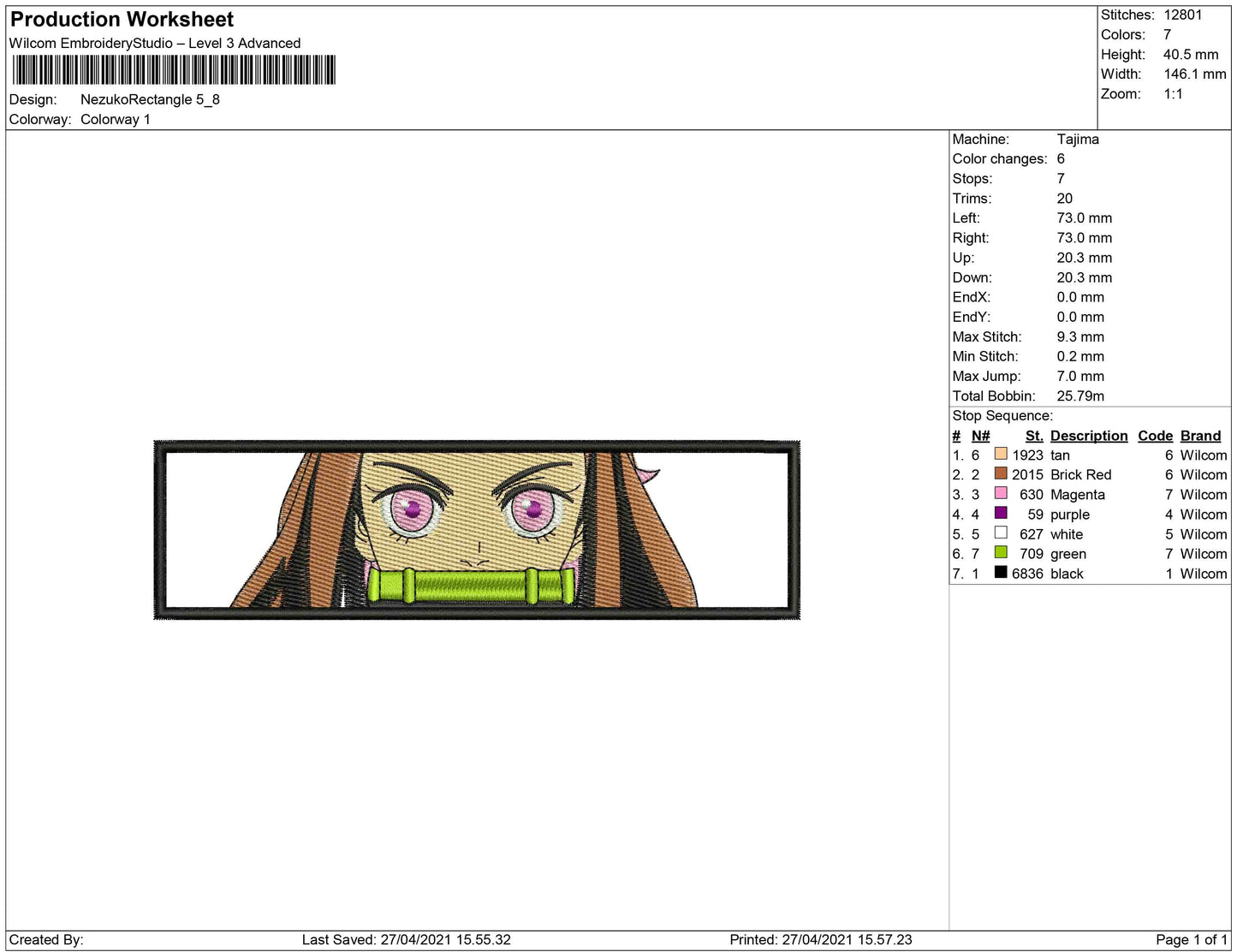Click the "Description" column header

click(x=1089, y=436)
